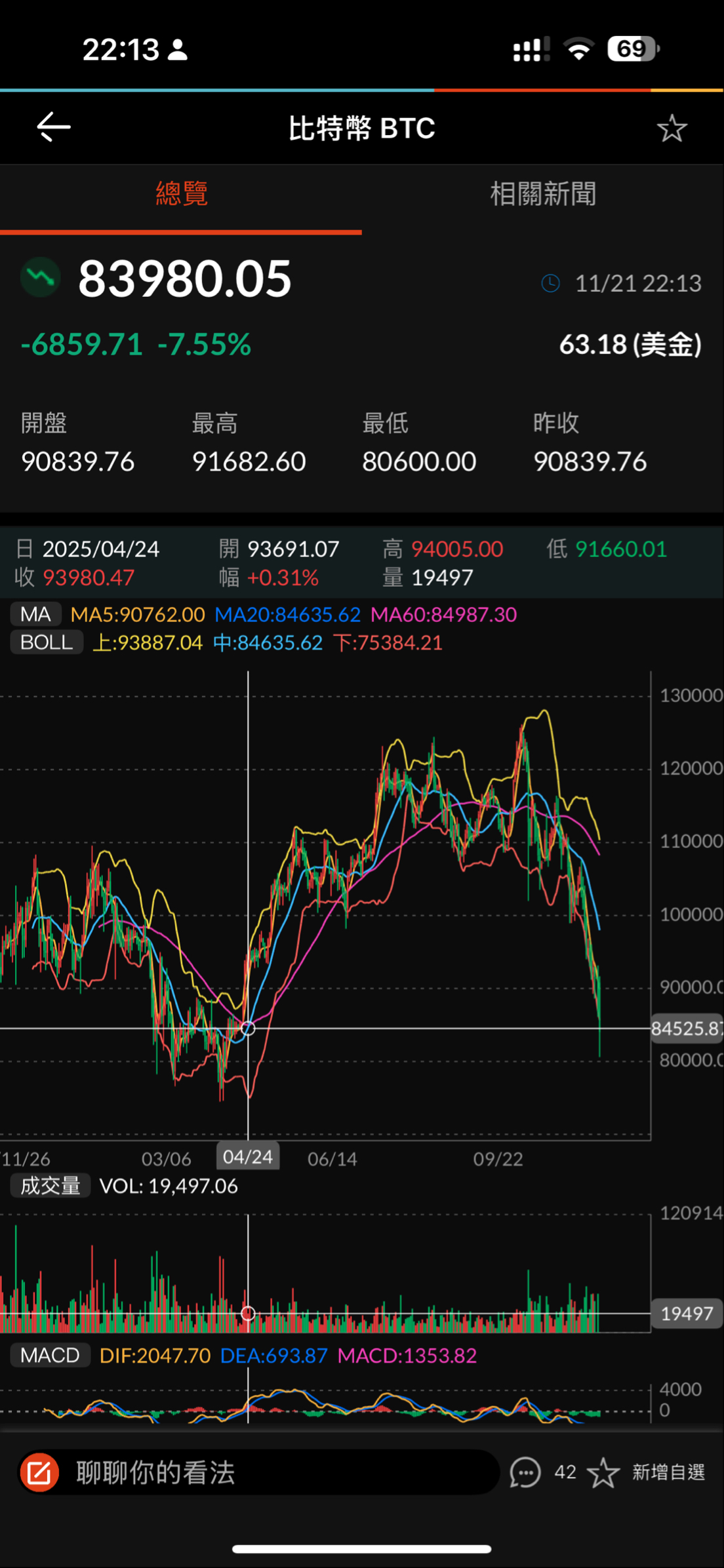Tap the 19497 volume axis label

(687, 1314)
